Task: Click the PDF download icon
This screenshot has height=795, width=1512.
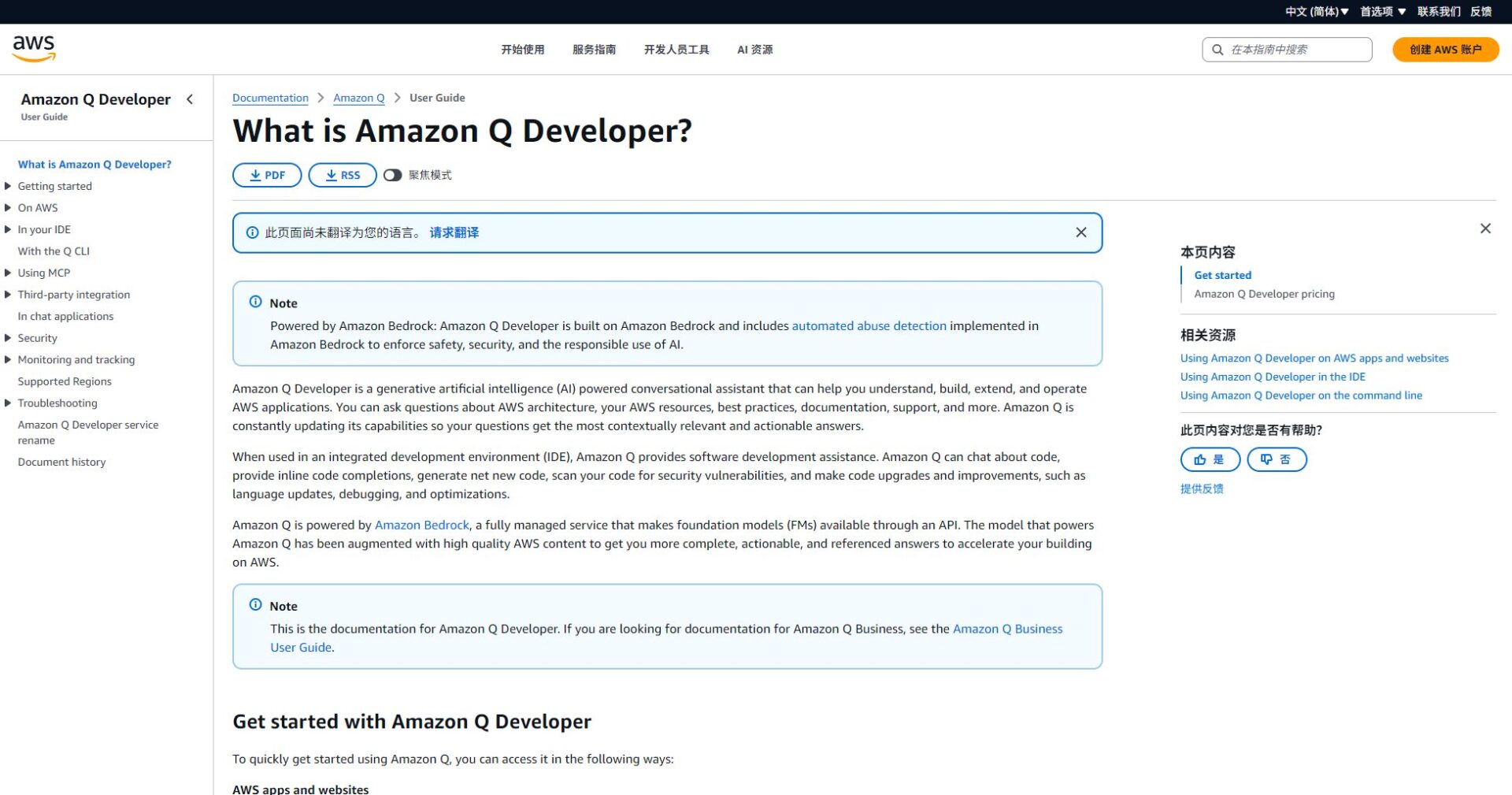Action: click(x=254, y=175)
